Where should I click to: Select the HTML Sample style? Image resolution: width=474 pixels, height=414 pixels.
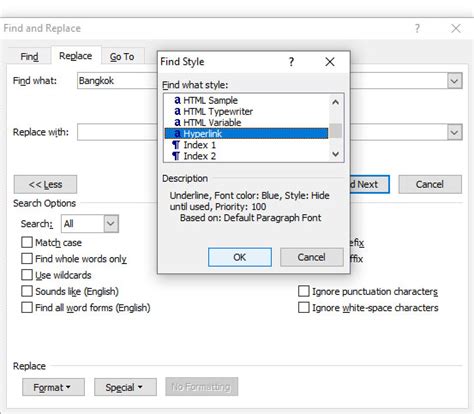point(246,100)
